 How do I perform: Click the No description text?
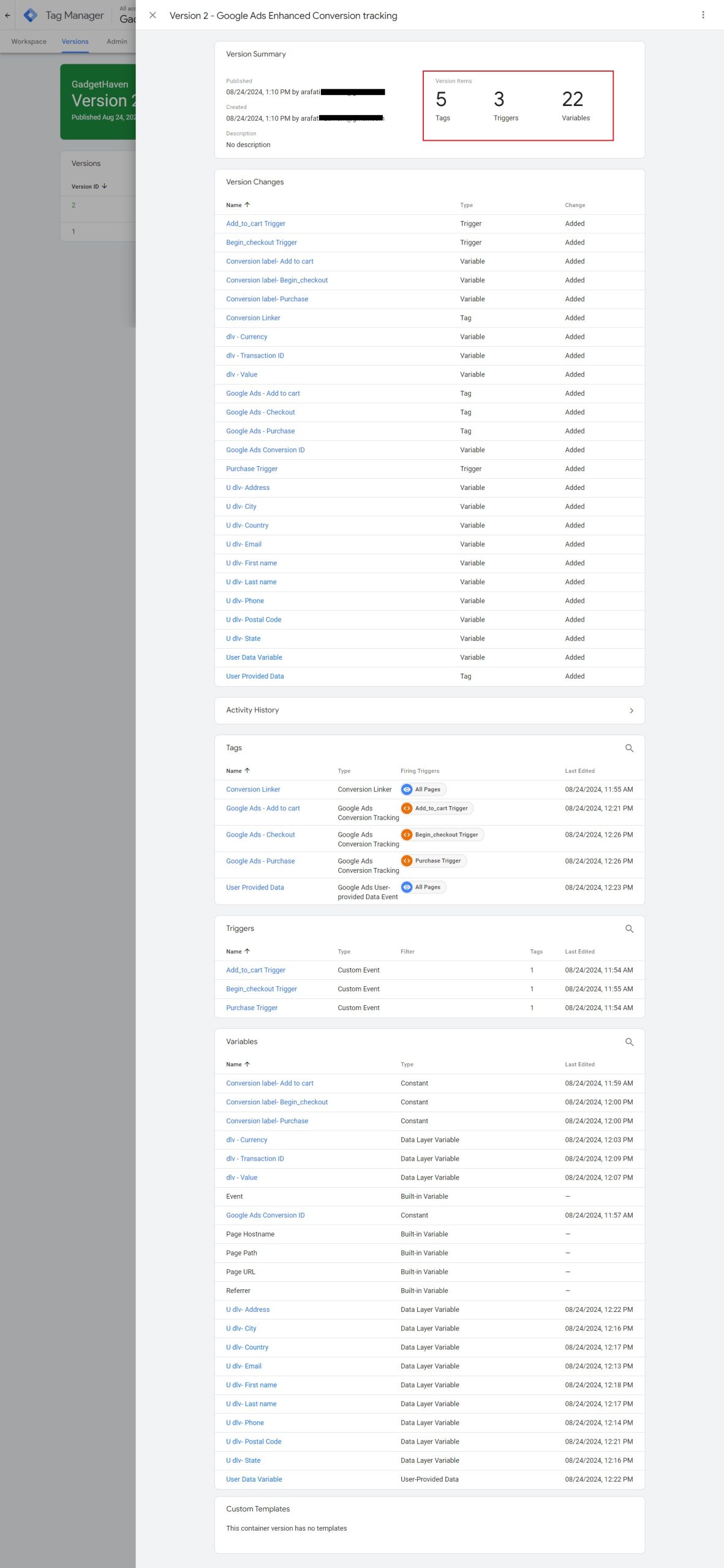pos(248,145)
